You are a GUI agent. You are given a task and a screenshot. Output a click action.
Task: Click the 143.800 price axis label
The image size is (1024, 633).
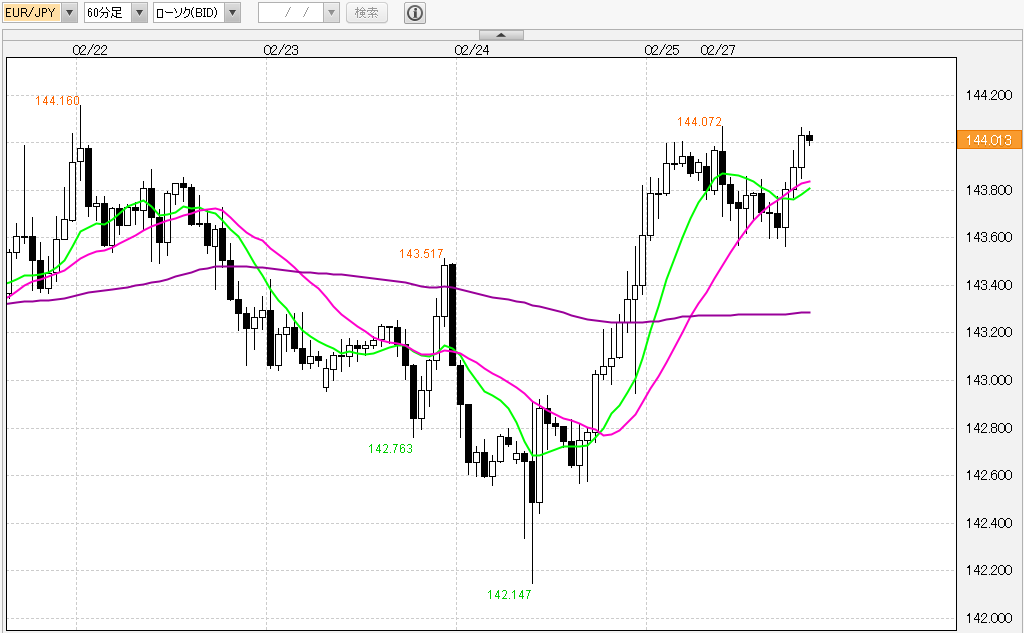989,191
